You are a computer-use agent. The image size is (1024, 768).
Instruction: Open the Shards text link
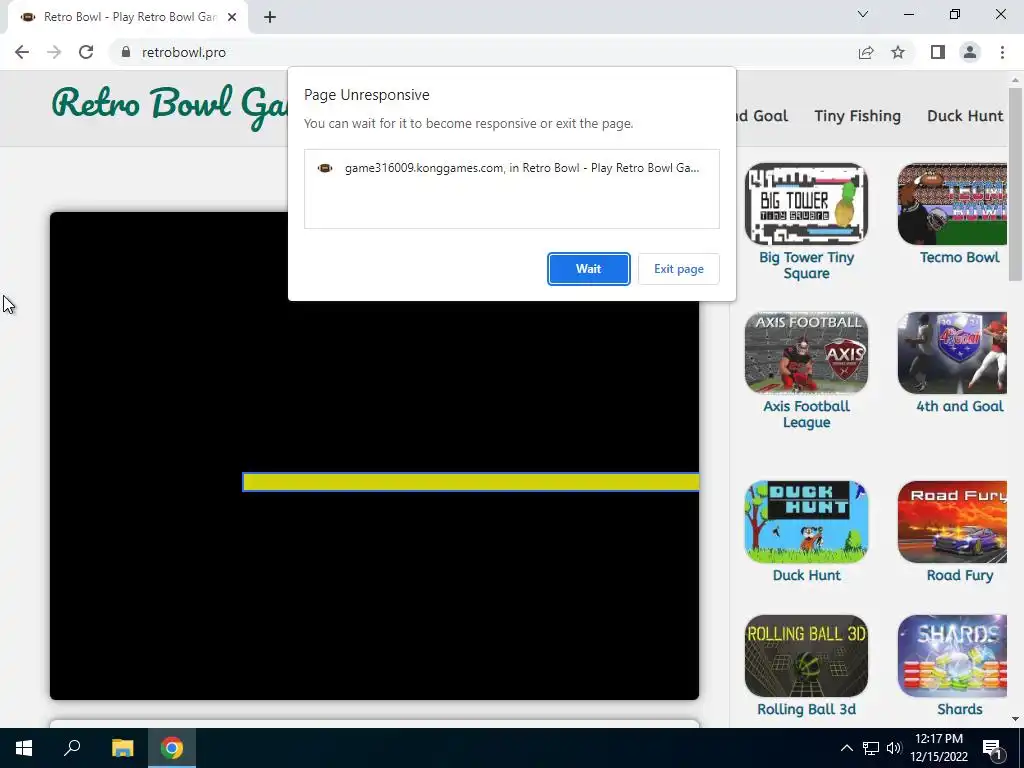pyautogui.click(x=959, y=709)
